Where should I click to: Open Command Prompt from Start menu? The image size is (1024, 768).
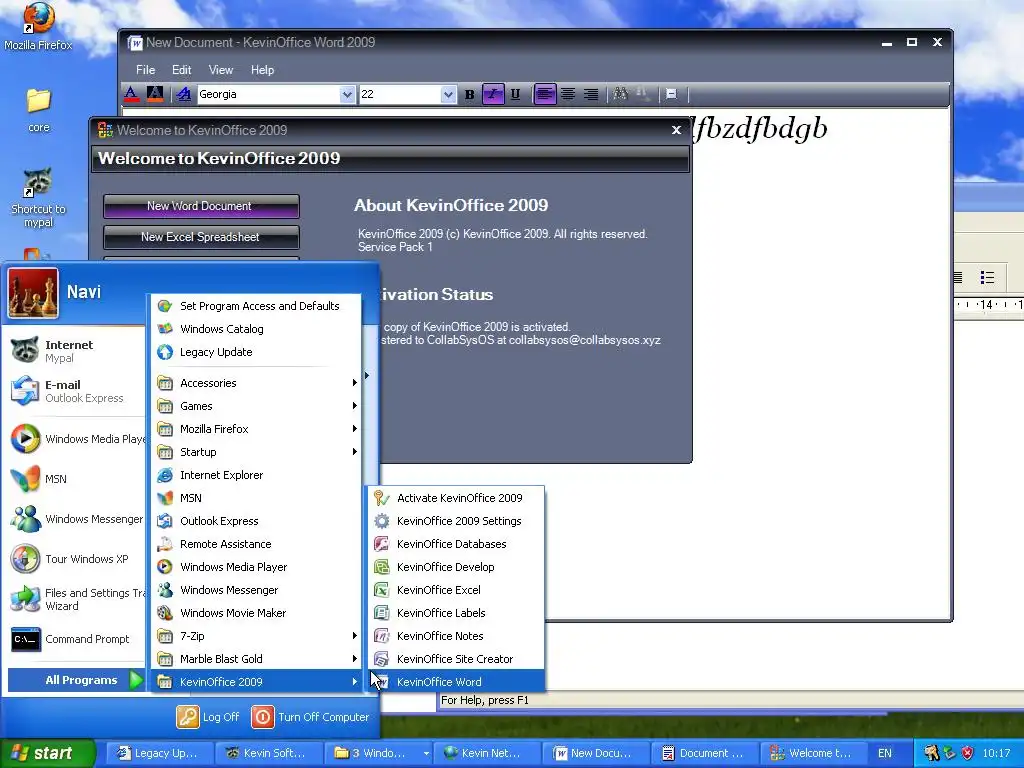[75, 639]
